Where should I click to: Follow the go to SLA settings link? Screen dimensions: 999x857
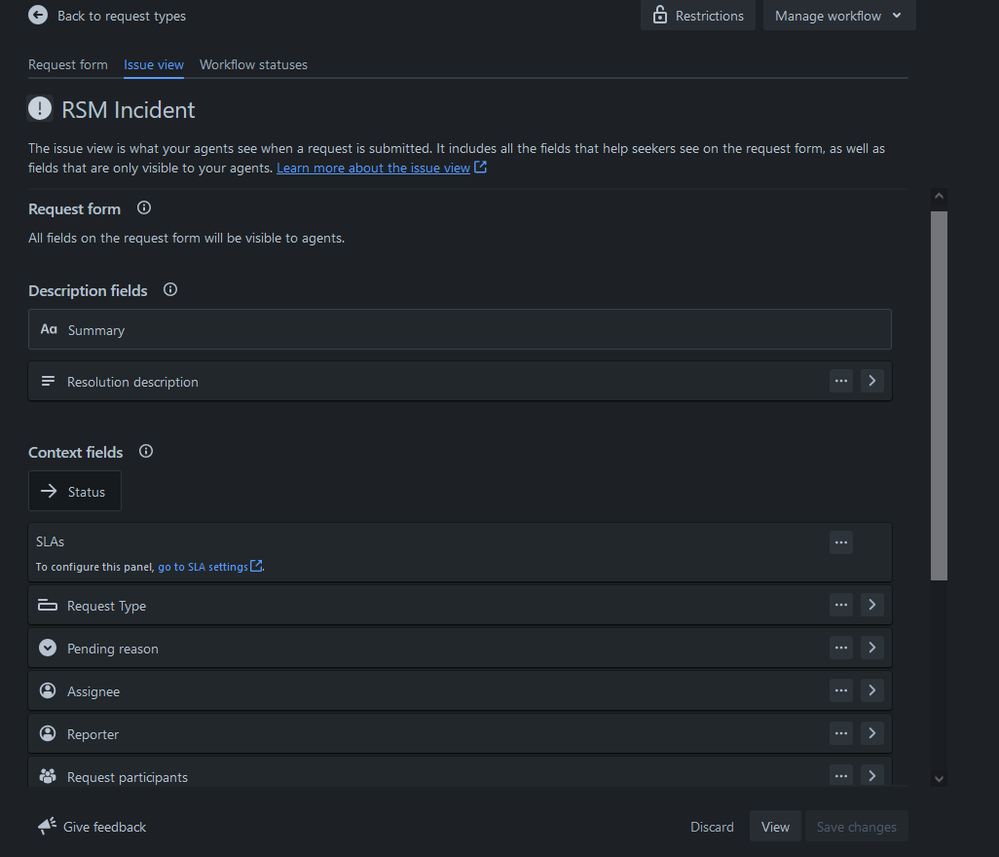coord(203,567)
